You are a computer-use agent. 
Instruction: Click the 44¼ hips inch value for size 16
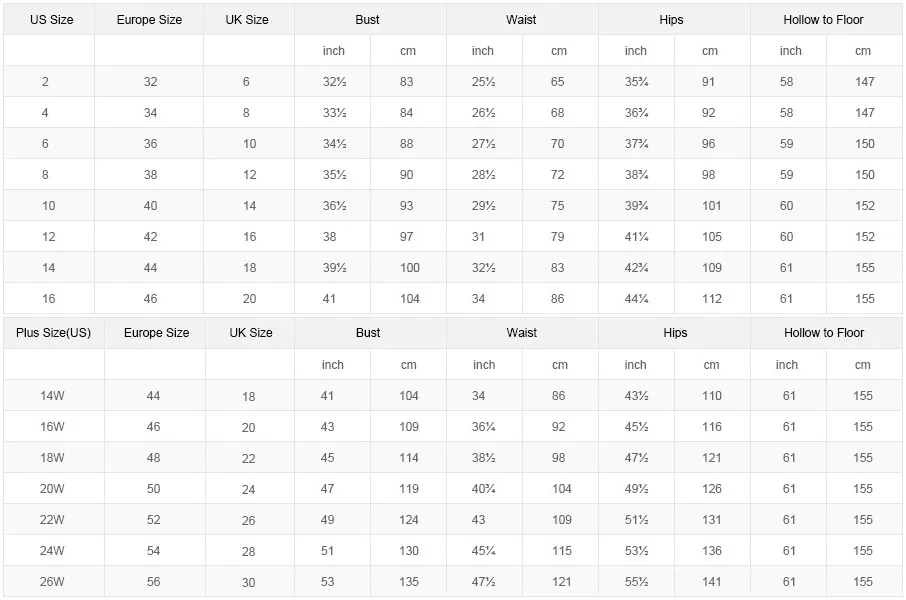tap(637, 299)
